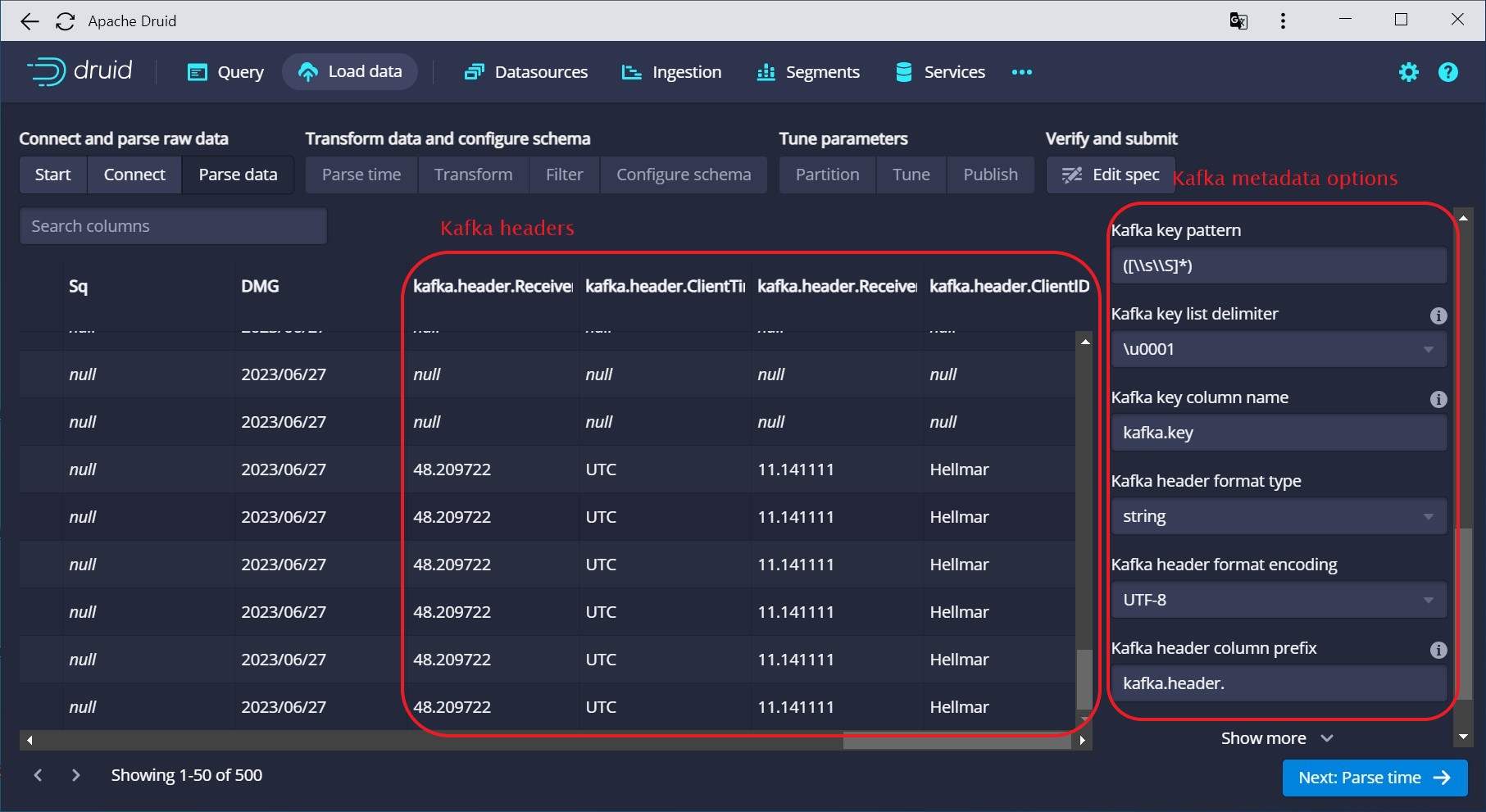Viewport: 1486px width, 812px height.
Task: Click the Services icon
Action: tap(902, 71)
